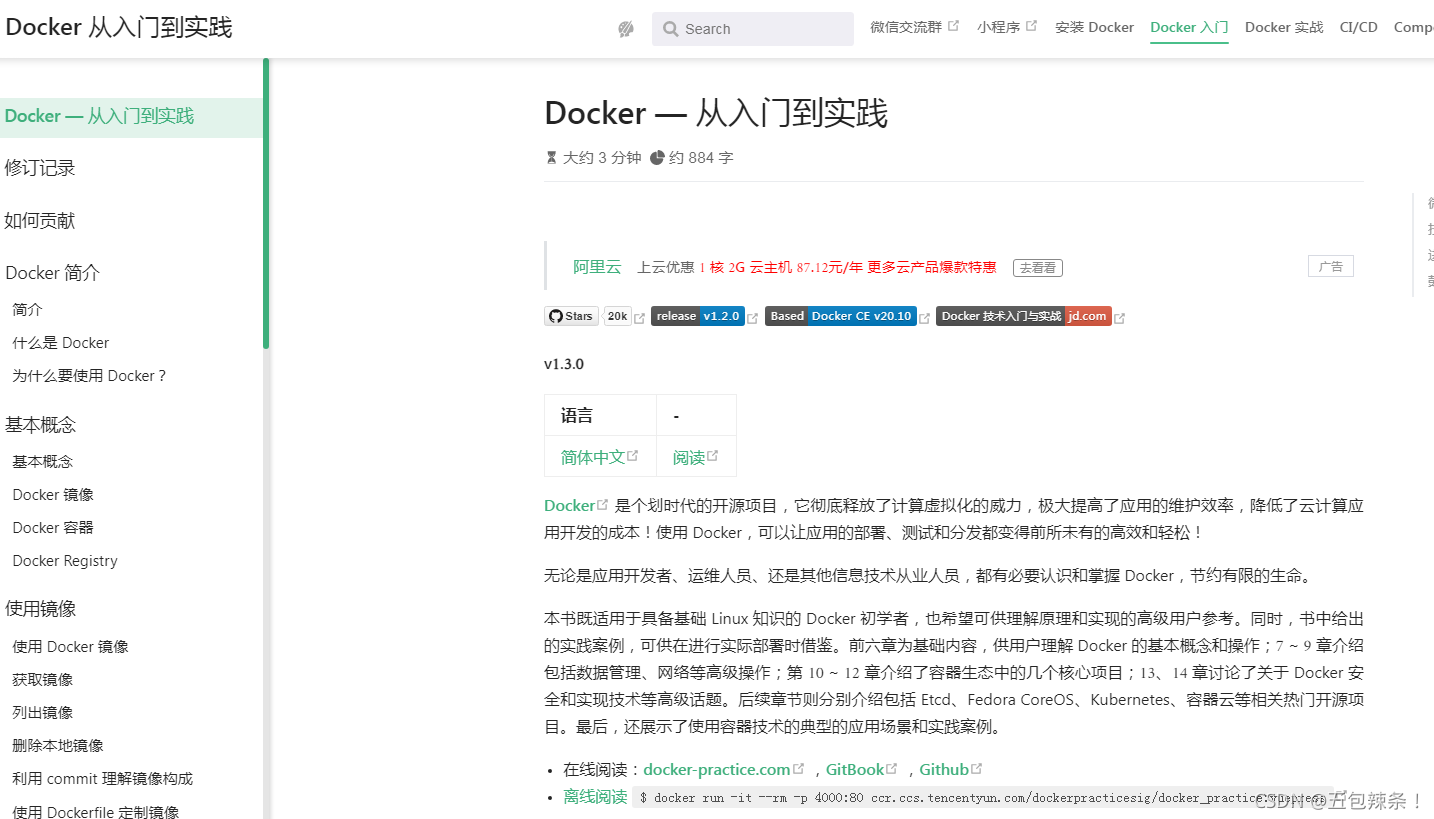Open Docker 容器 sidebar page
Image resolution: width=1434 pixels, height=819 pixels.
click(x=53, y=528)
